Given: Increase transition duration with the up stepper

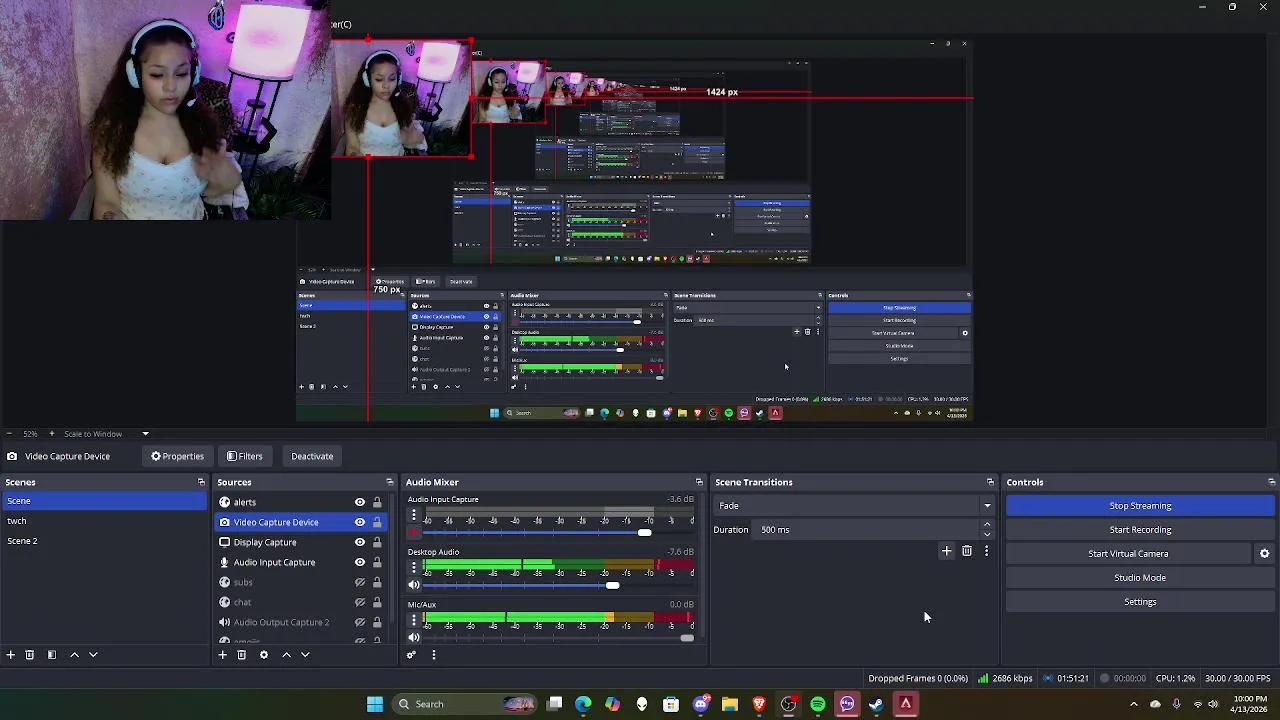Looking at the screenshot, I should tap(987, 524).
